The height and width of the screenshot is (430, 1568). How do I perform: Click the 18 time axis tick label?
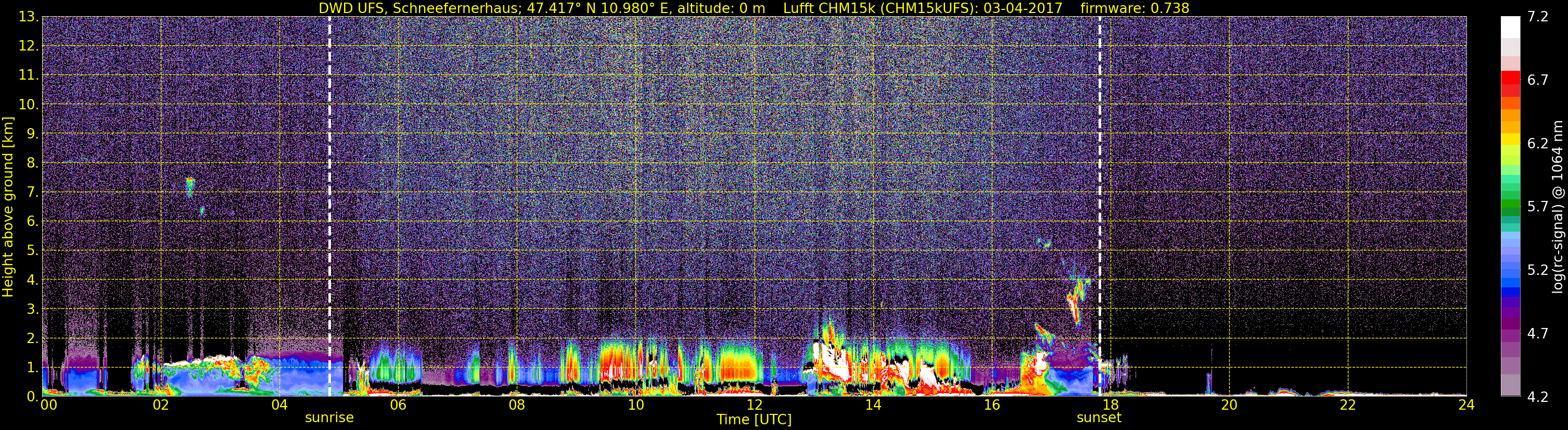pos(1110,405)
